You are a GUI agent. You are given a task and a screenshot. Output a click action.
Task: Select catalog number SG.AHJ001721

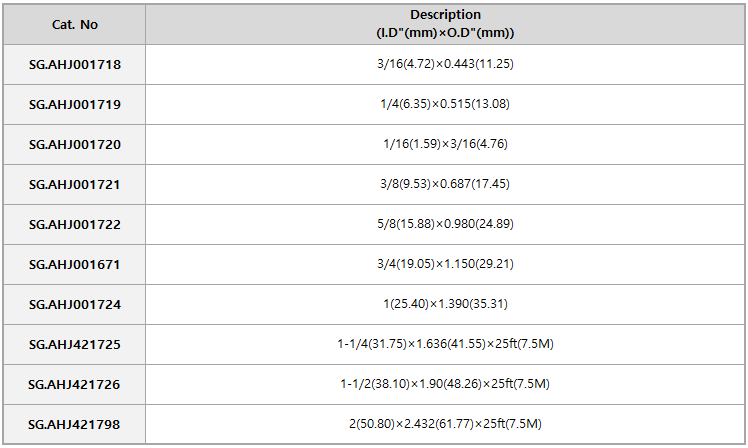pyautogui.click(x=75, y=185)
